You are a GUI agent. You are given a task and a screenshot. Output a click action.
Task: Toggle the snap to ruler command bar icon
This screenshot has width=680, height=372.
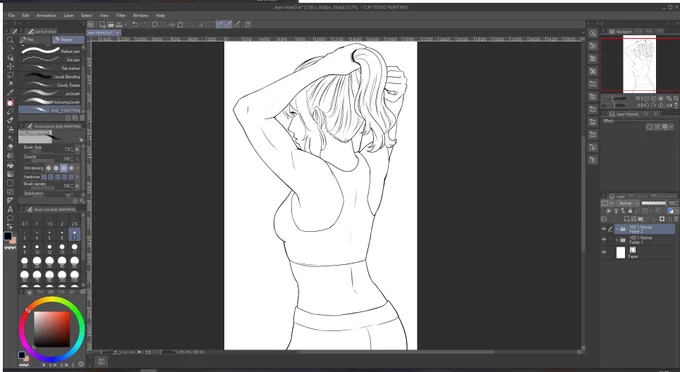[x=220, y=24]
